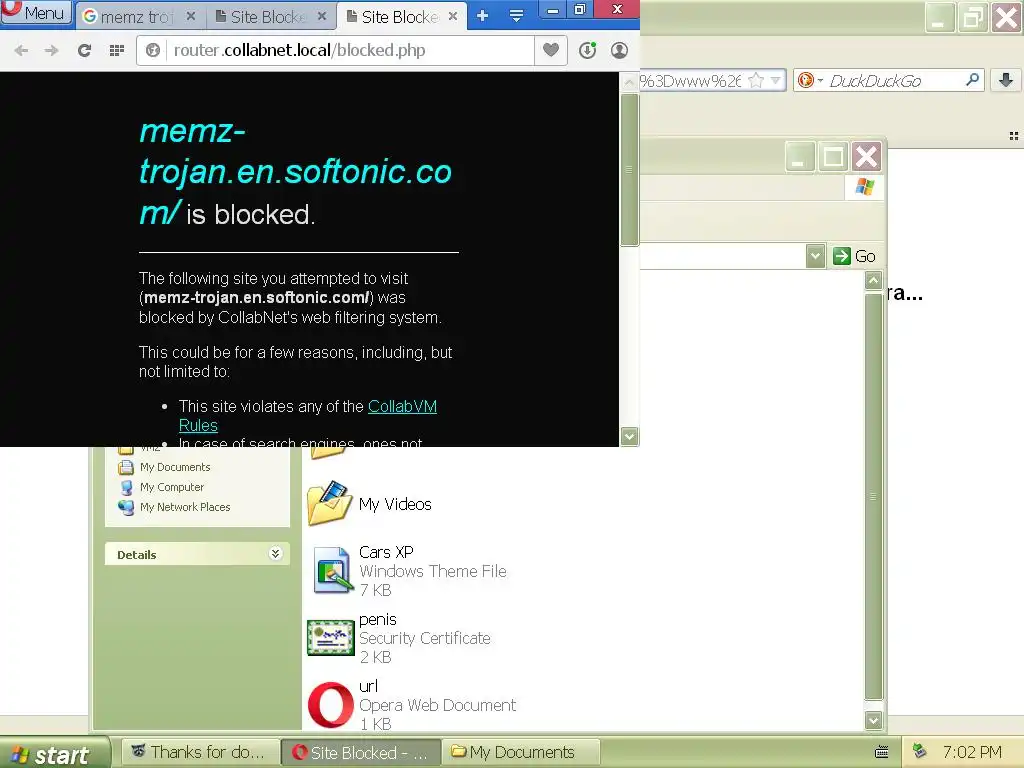Select the My Videos folder
1024x768 pixels.
370,504
